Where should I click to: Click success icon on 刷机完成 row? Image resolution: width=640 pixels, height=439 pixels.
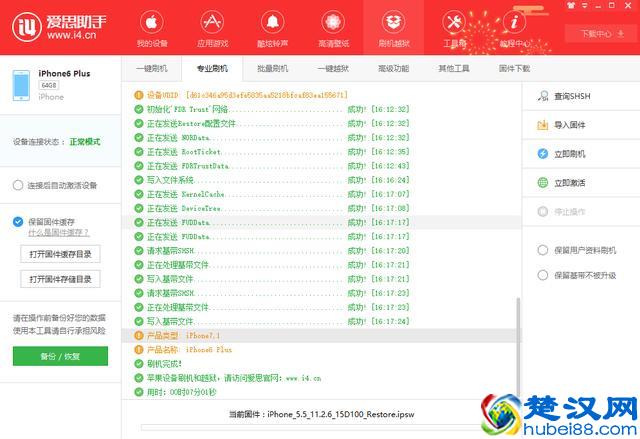[139, 364]
